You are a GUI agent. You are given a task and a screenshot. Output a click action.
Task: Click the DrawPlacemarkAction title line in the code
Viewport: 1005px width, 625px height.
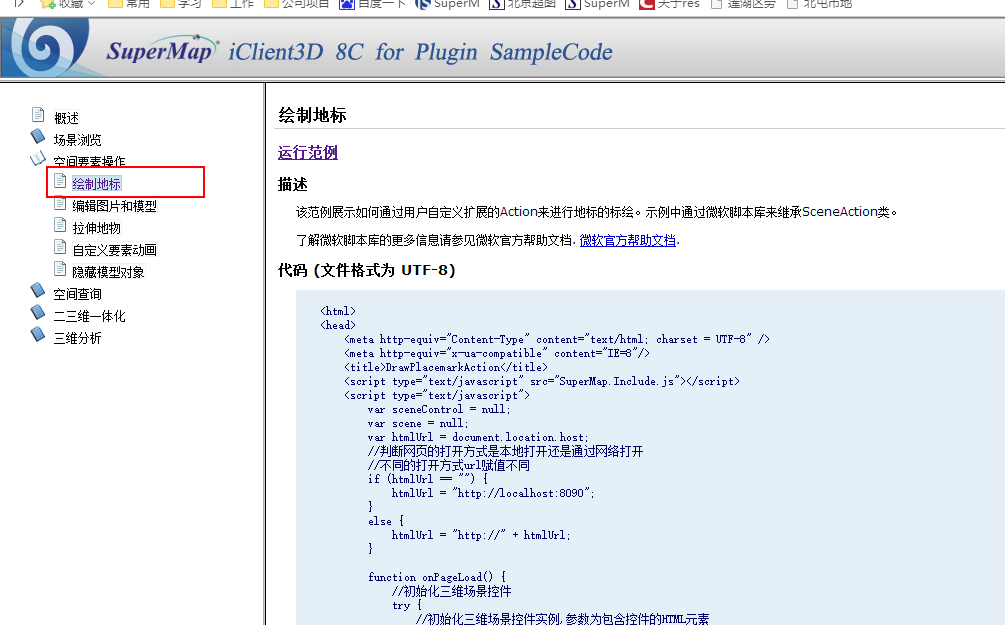pos(446,367)
